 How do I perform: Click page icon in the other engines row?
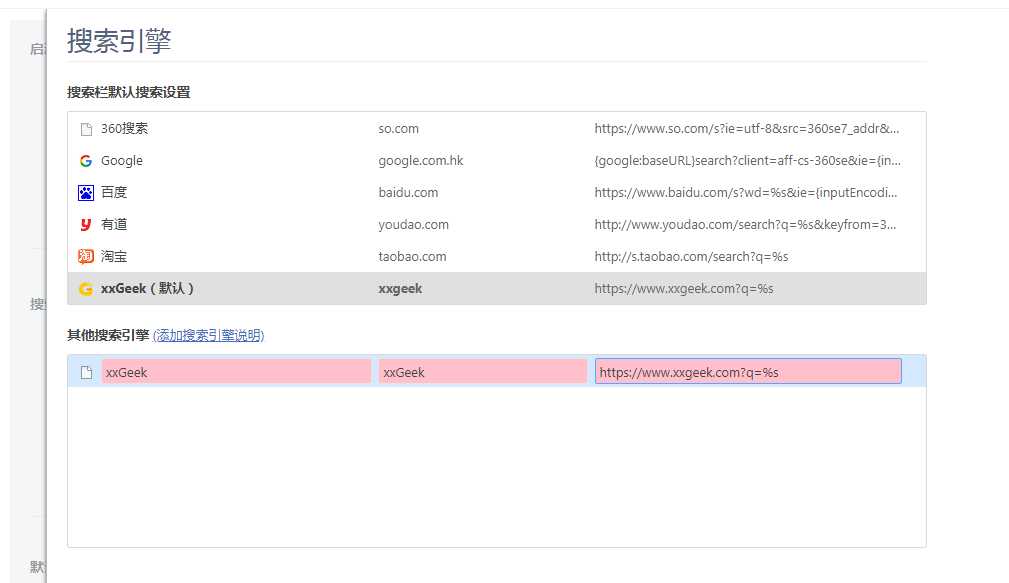(86, 373)
